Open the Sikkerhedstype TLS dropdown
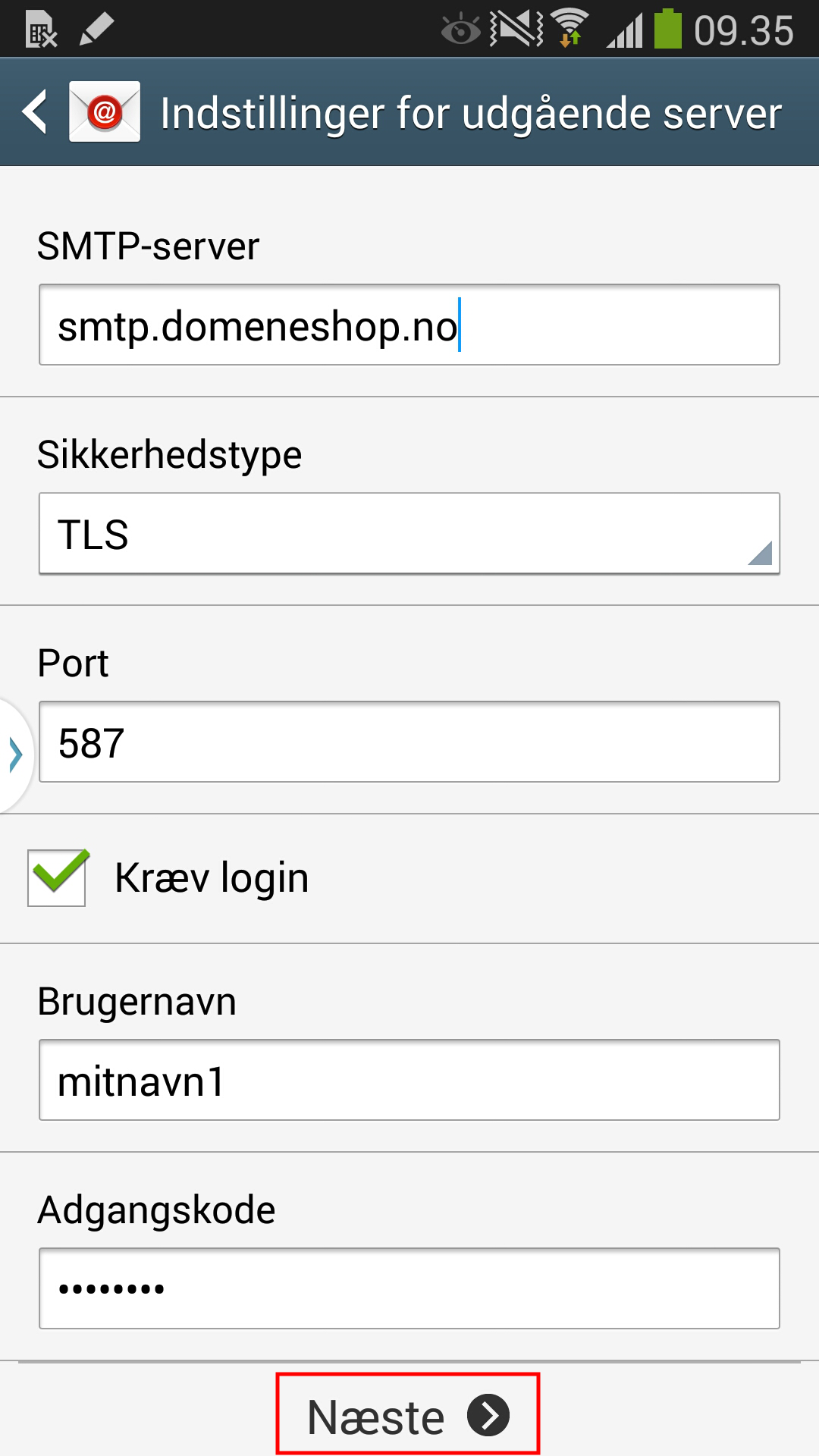Viewport: 819px width, 1456px height. pyautogui.click(x=409, y=534)
